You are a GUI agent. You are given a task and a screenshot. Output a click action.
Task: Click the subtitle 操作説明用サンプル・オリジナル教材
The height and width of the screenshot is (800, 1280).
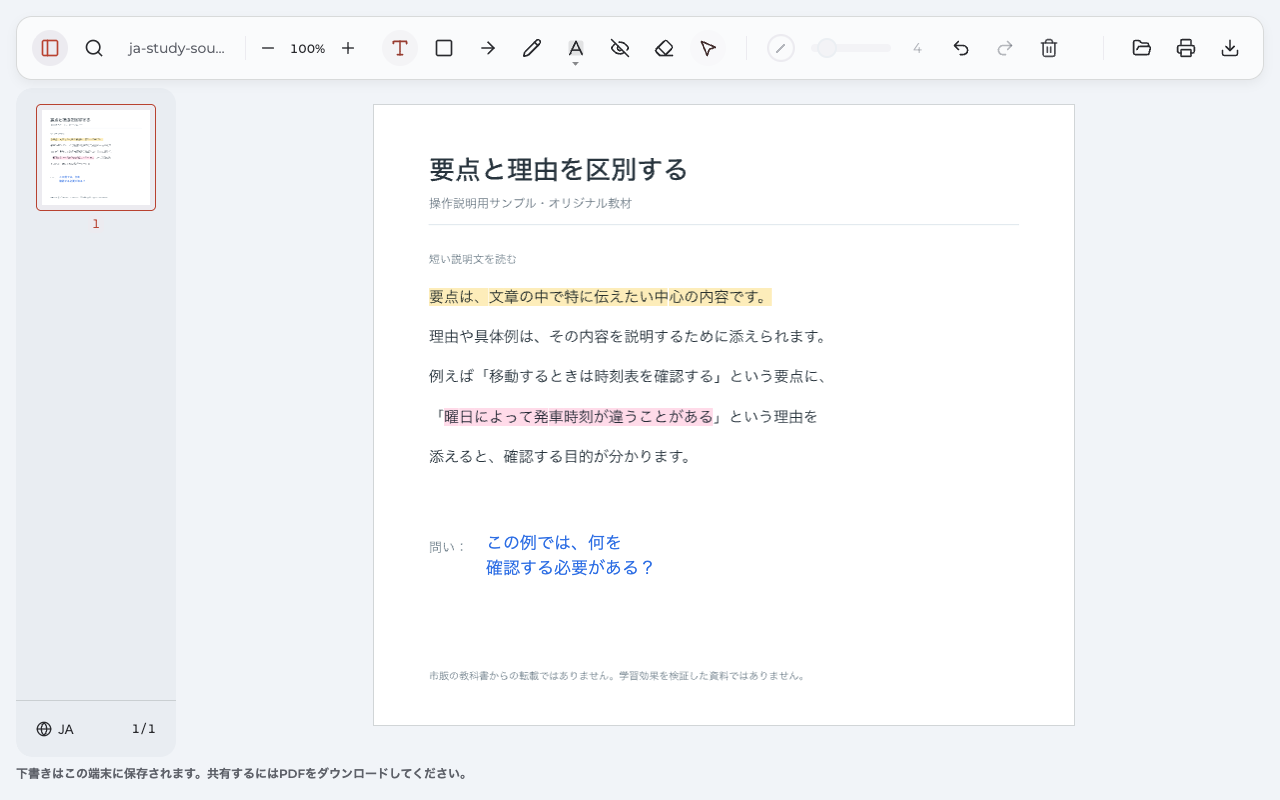pyautogui.click(x=530, y=203)
